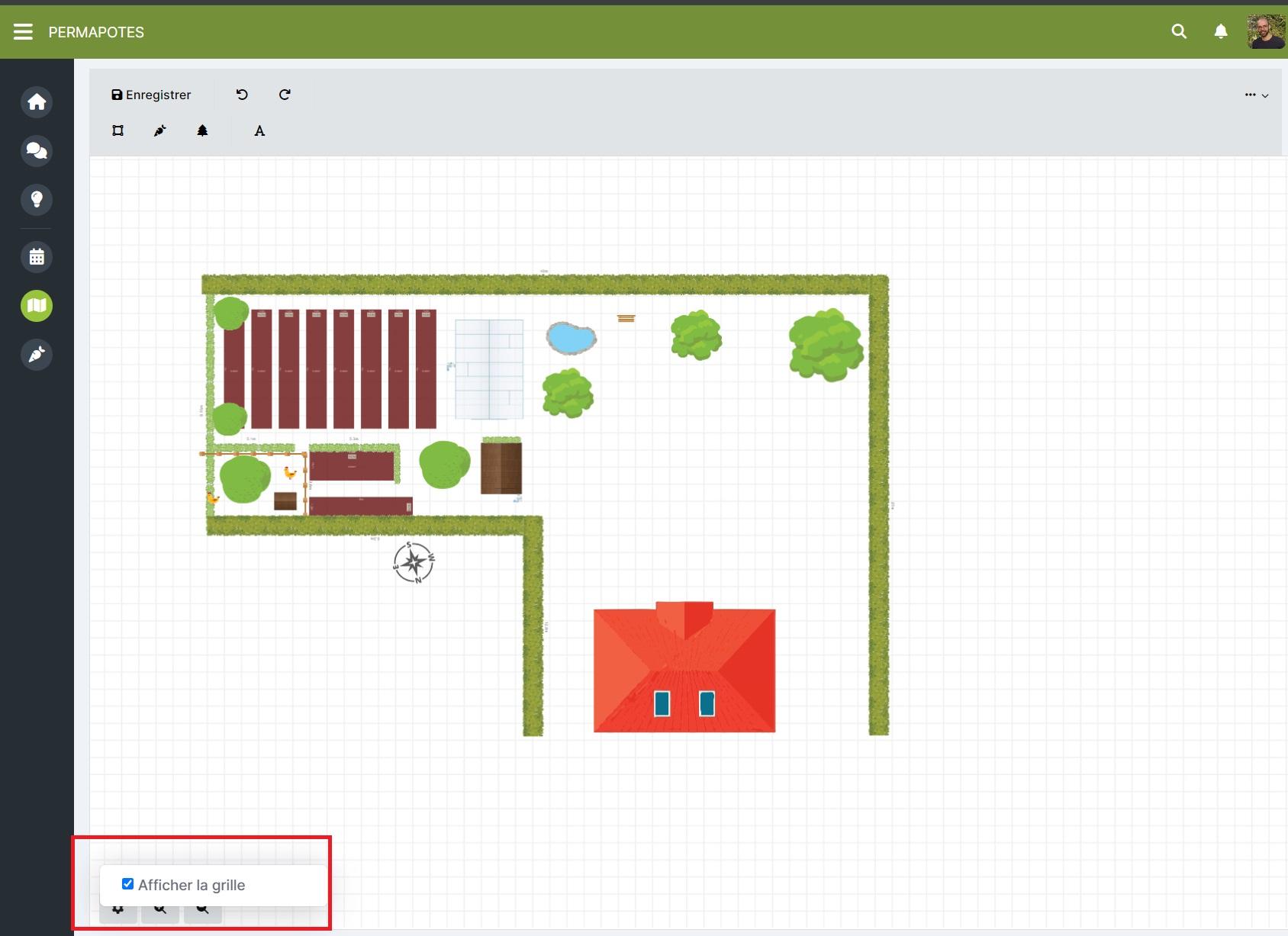1288x936 pixels.
Task: Open the home page from sidebar
Action: (37, 102)
